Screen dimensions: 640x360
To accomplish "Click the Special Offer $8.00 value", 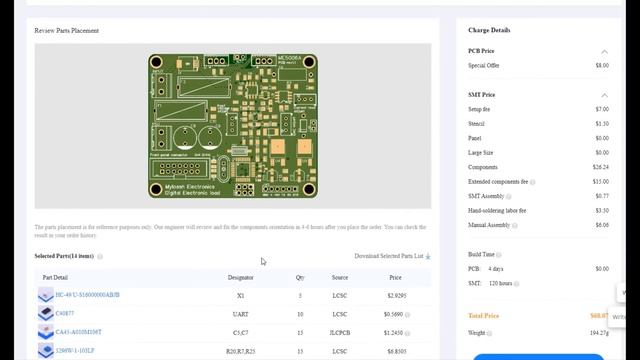I will (x=602, y=66).
